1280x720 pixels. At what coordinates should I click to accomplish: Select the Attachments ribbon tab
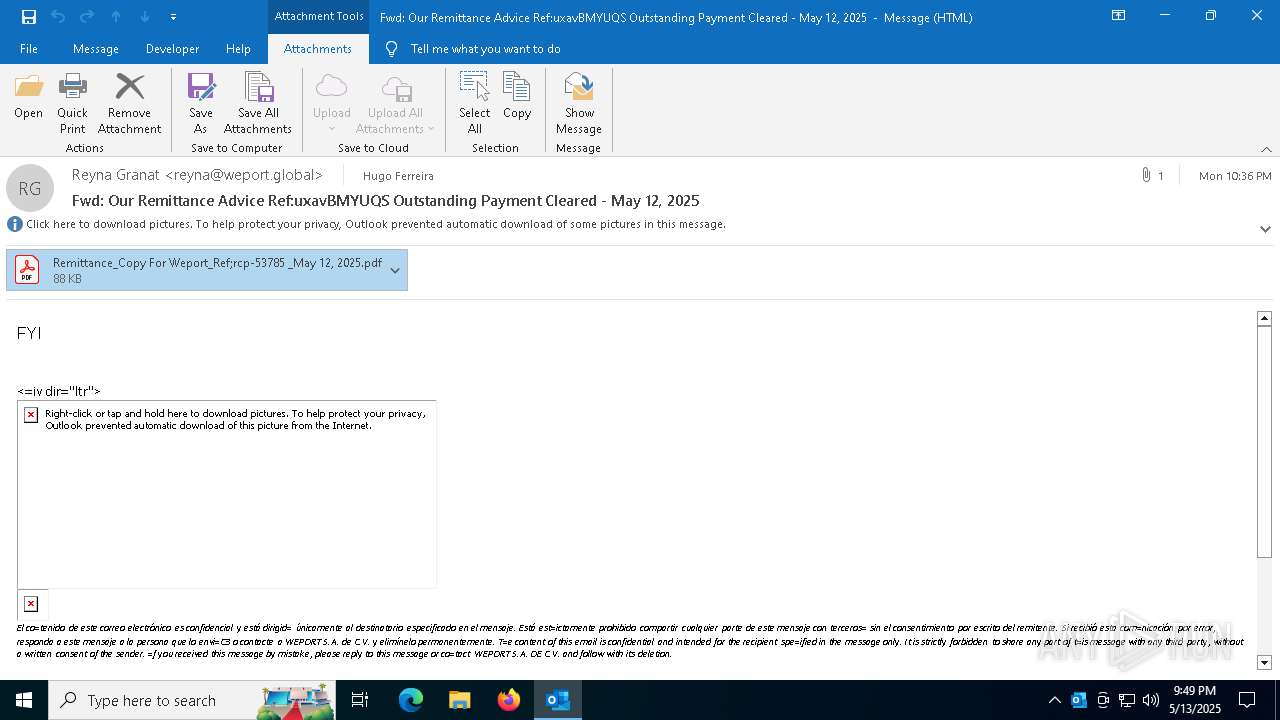tap(318, 49)
